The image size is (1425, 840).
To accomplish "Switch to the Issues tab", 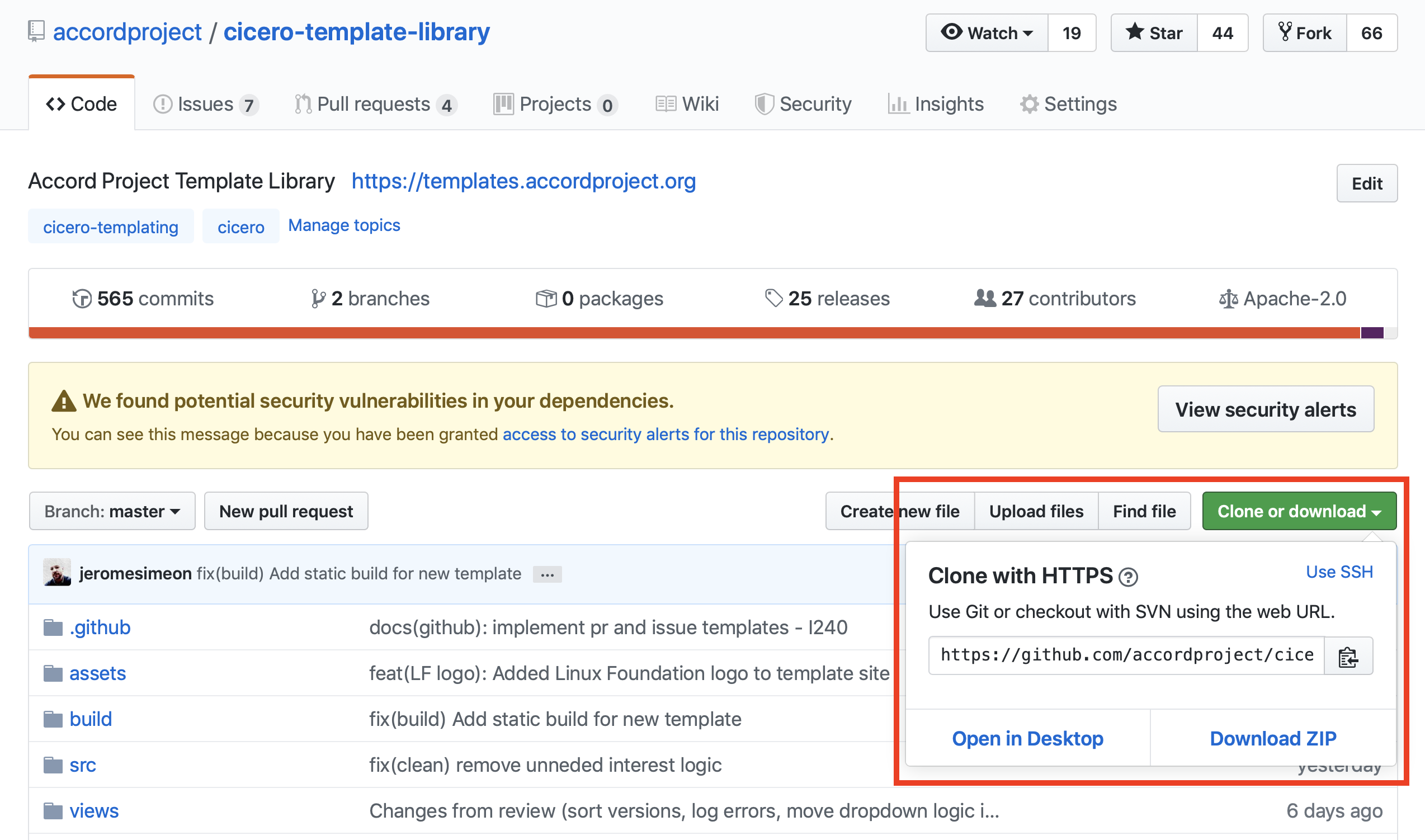I will pyautogui.click(x=205, y=104).
